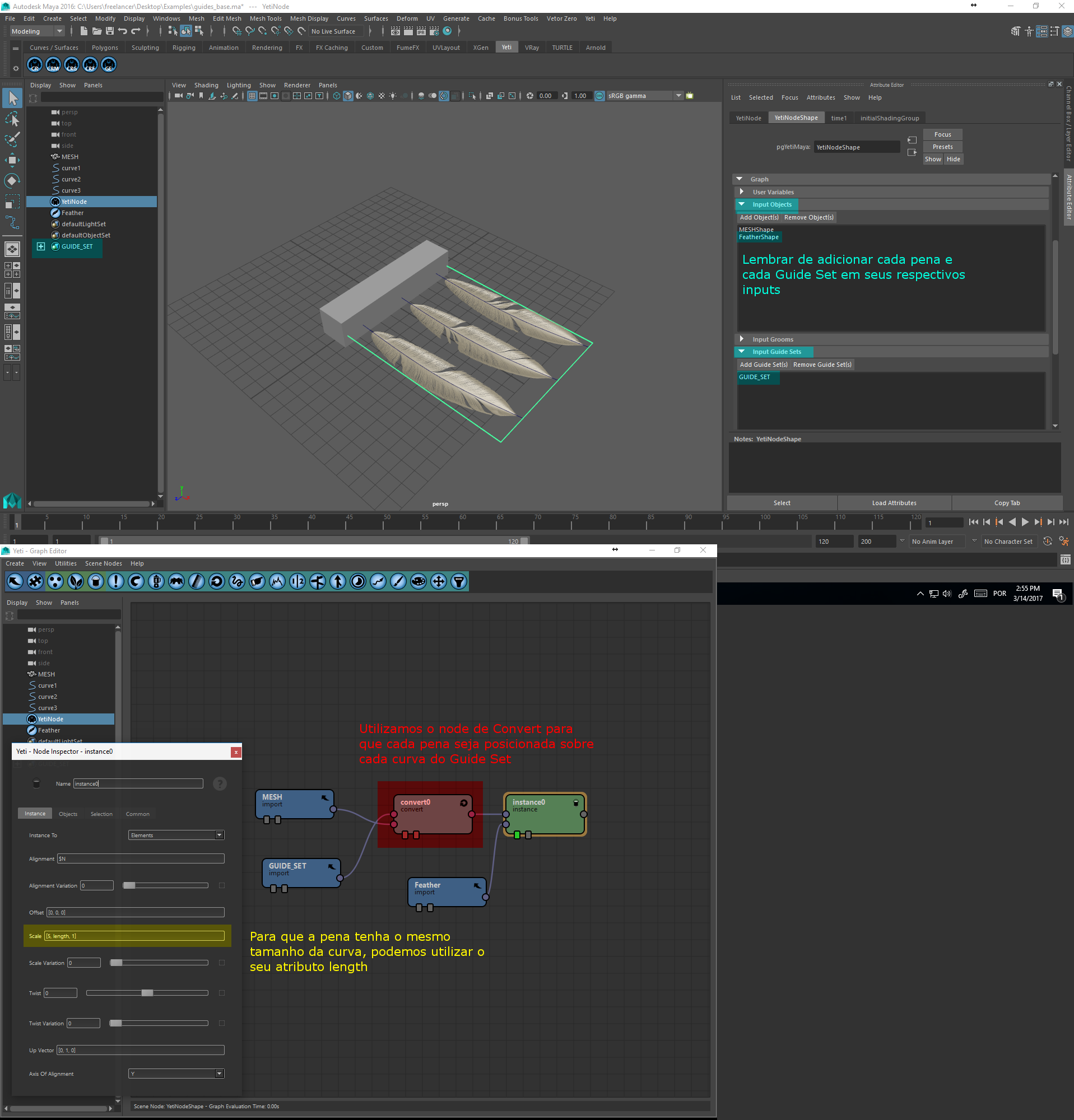Viewport: 1074px width, 1120px height.
Task: Toggle the checkbox beside Alignment Variation slider
Action: [222, 886]
